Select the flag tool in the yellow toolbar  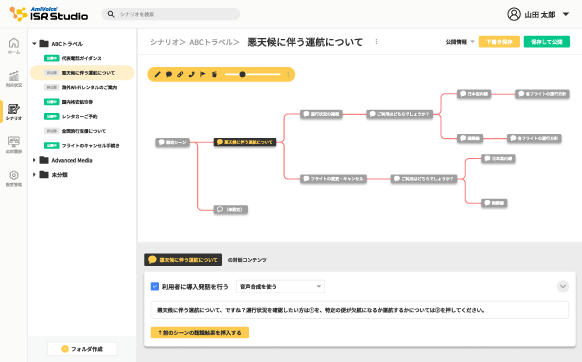point(203,74)
